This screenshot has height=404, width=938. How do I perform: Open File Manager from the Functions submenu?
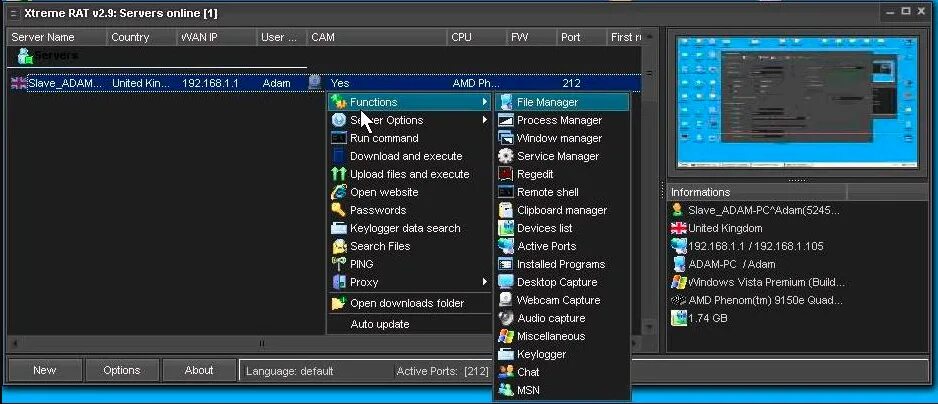(x=561, y=102)
